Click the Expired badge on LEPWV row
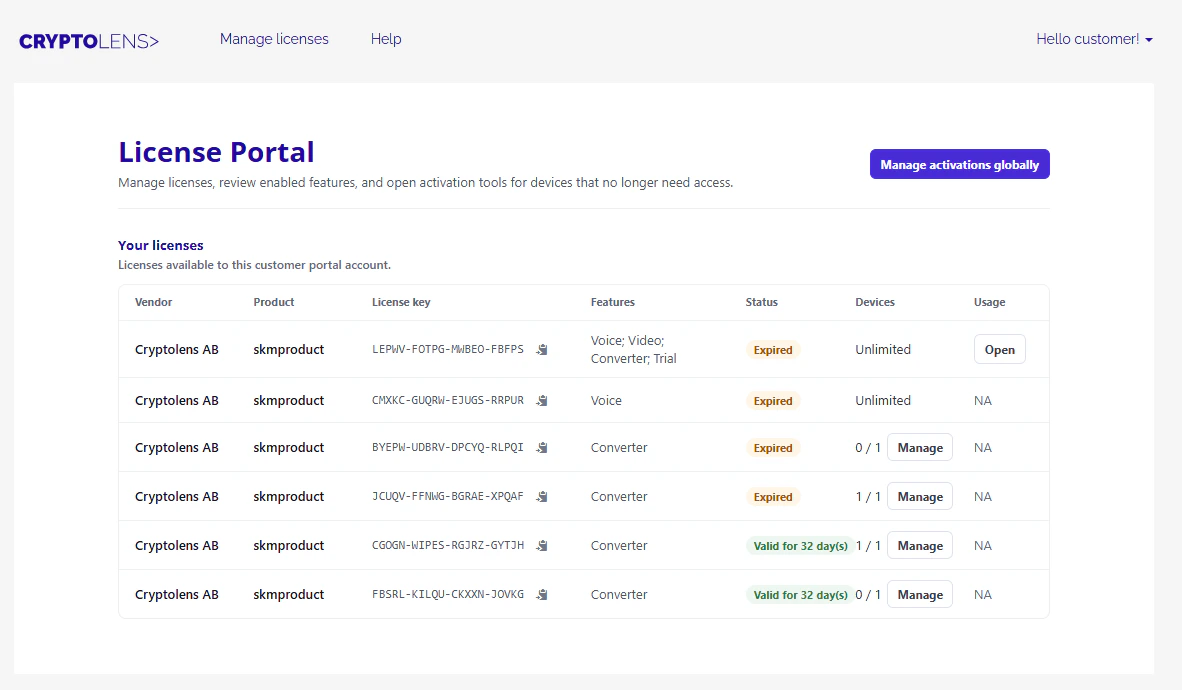The image size is (1182, 690). (x=773, y=350)
